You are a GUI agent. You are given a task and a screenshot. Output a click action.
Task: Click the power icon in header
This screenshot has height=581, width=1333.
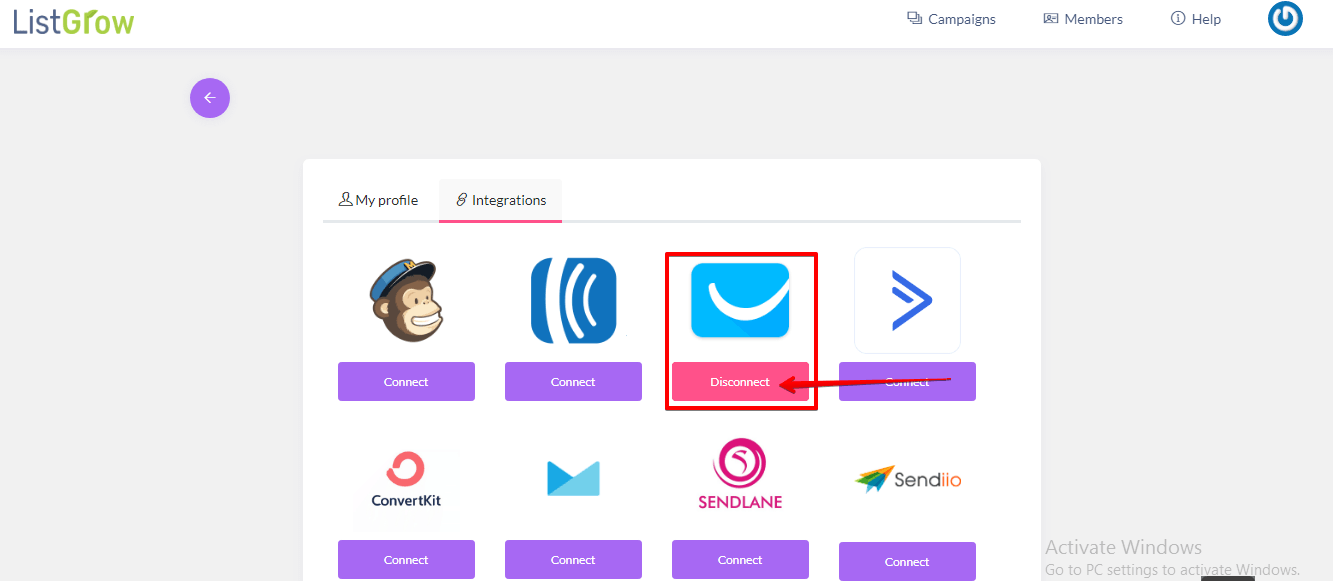coord(1285,19)
